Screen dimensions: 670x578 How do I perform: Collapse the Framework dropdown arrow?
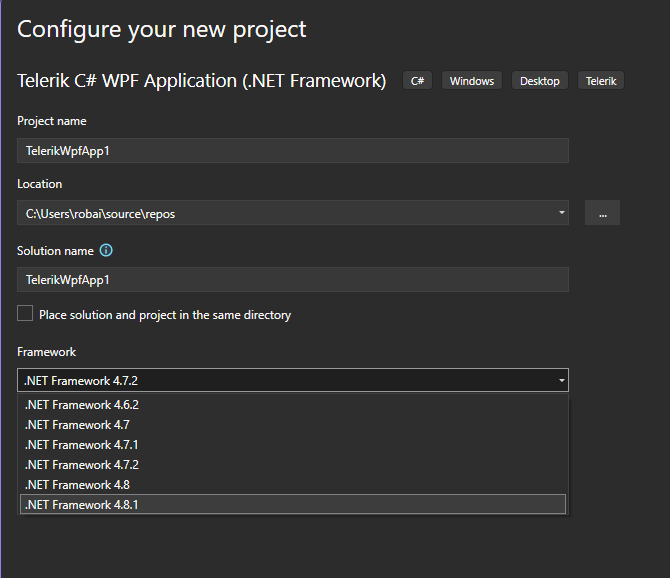[x=562, y=380]
